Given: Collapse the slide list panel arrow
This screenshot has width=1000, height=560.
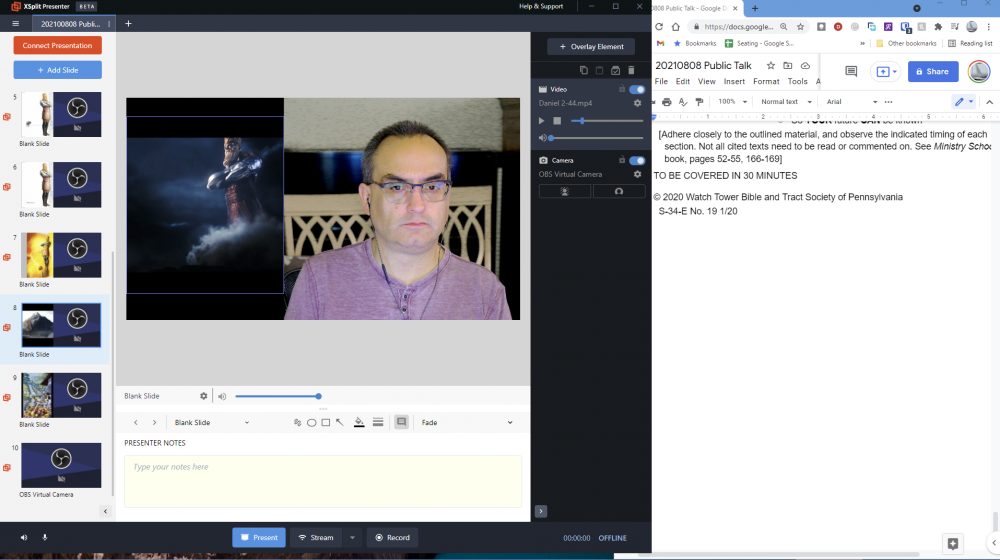Looking at the screenshot, I should point(105,512).
